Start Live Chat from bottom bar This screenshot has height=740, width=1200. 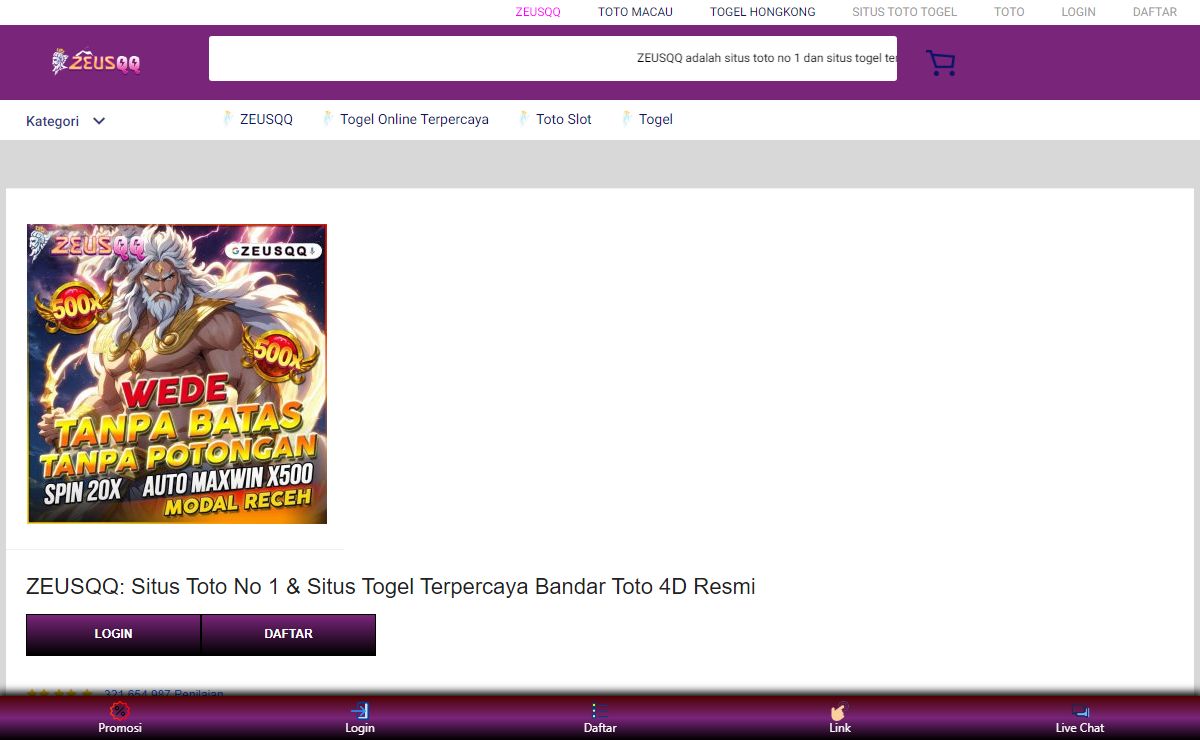point(1080,718)
